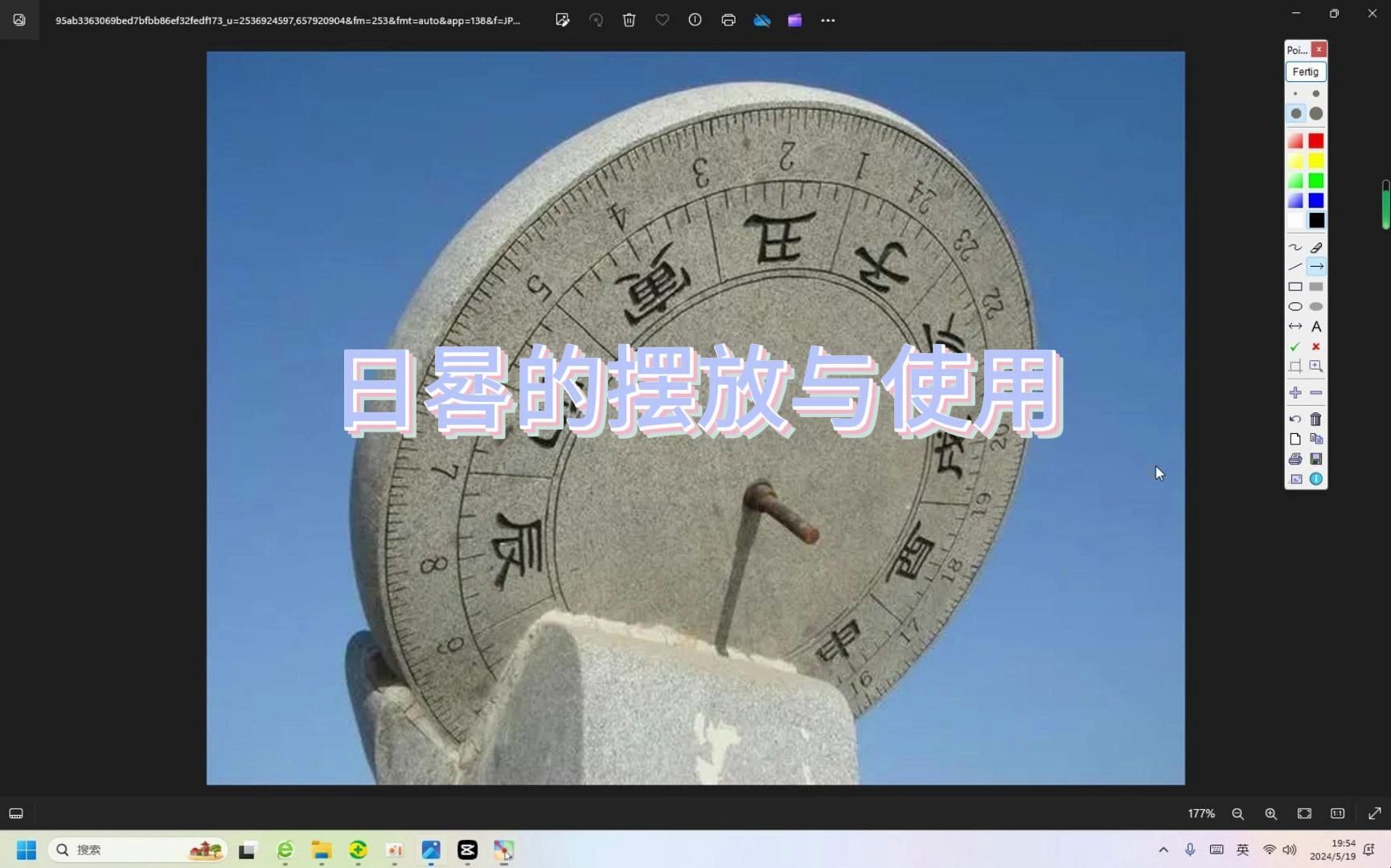Select the magnifier zoom tool in Pointofix
This screenshot has height=868, width=1391.
point(1315,366)
